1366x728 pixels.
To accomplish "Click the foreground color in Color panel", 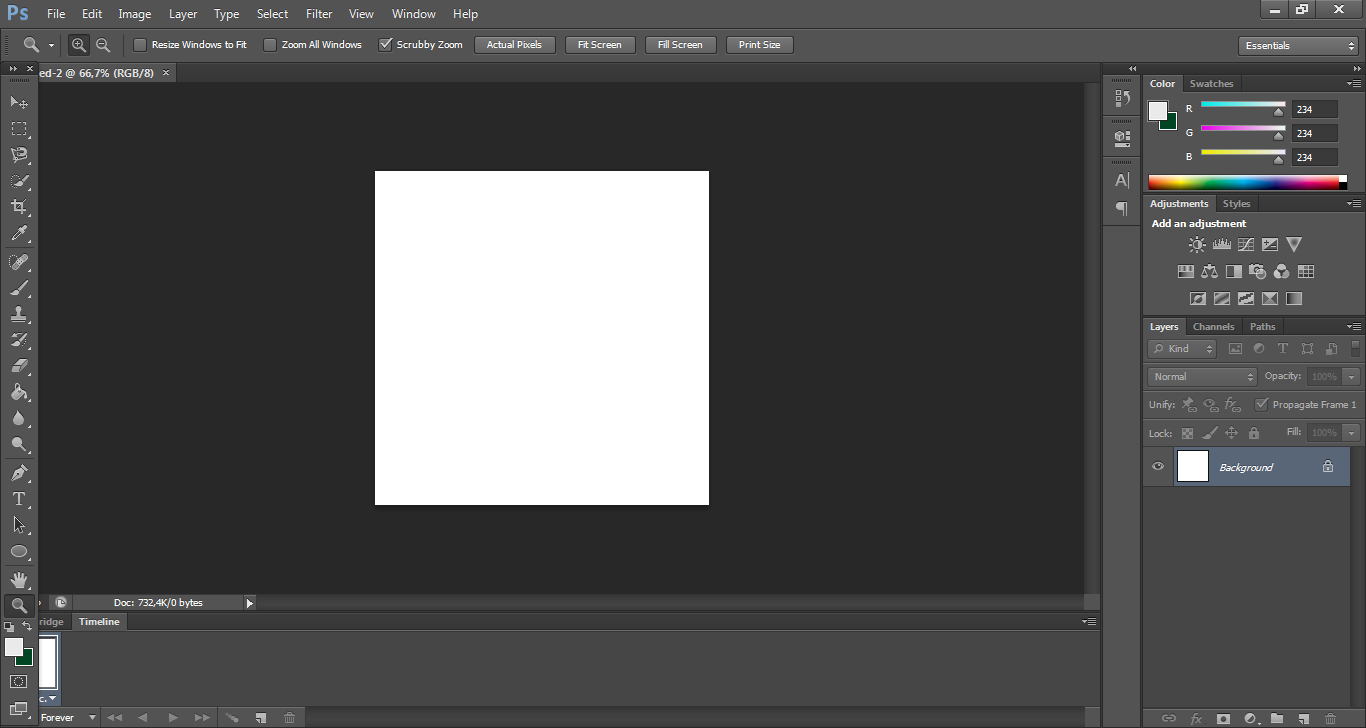I will [x=1158, y=111].
